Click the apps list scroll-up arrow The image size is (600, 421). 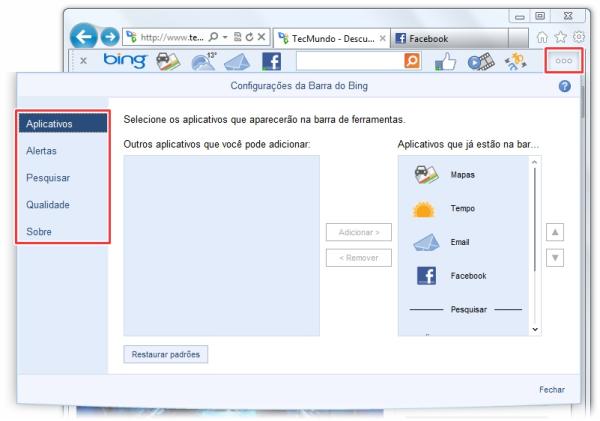pos(535,162)
